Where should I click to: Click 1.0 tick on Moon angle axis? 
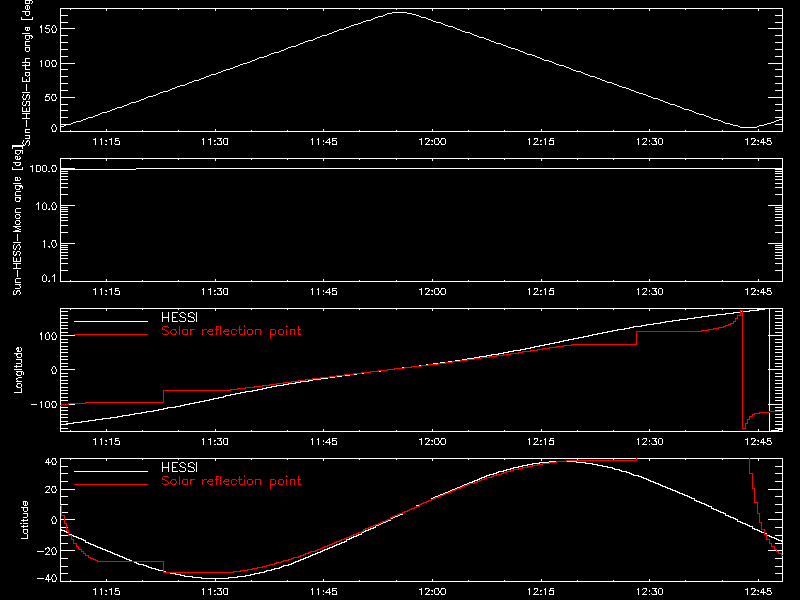coord(49,244)
